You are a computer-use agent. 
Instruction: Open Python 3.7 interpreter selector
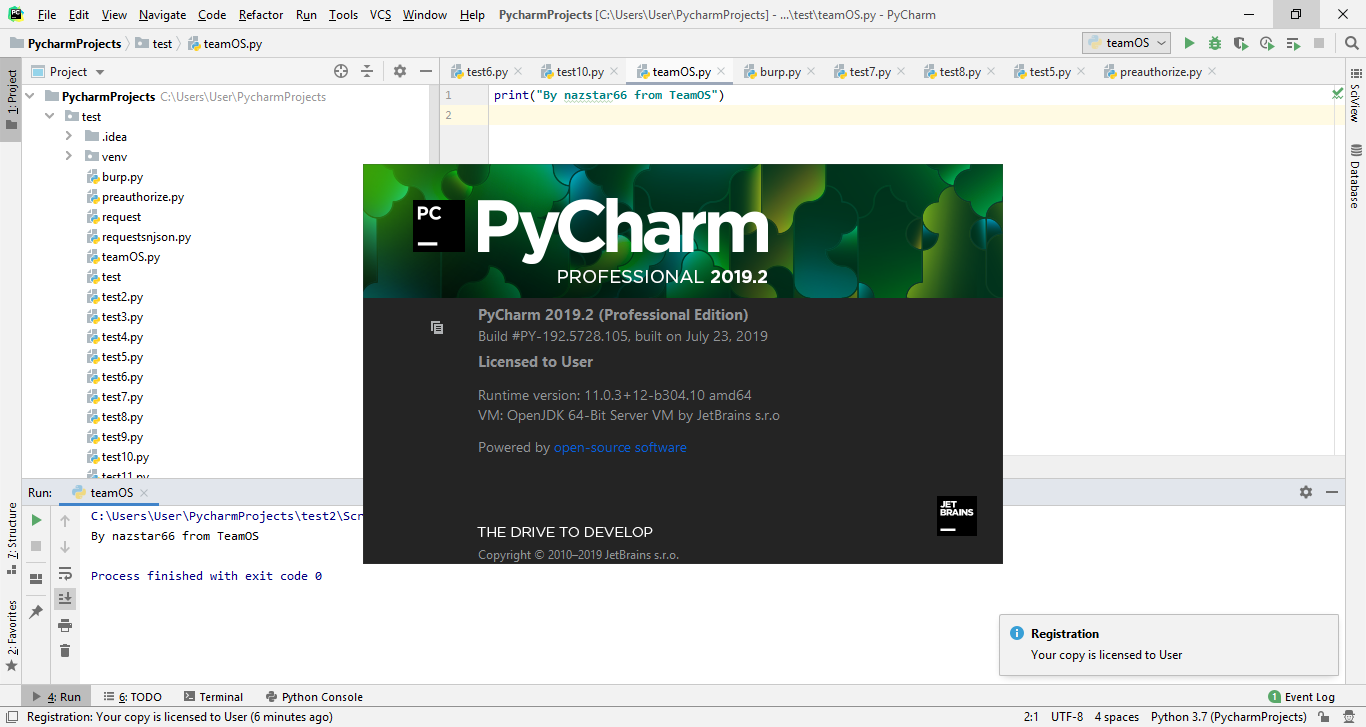(1229, 716)
